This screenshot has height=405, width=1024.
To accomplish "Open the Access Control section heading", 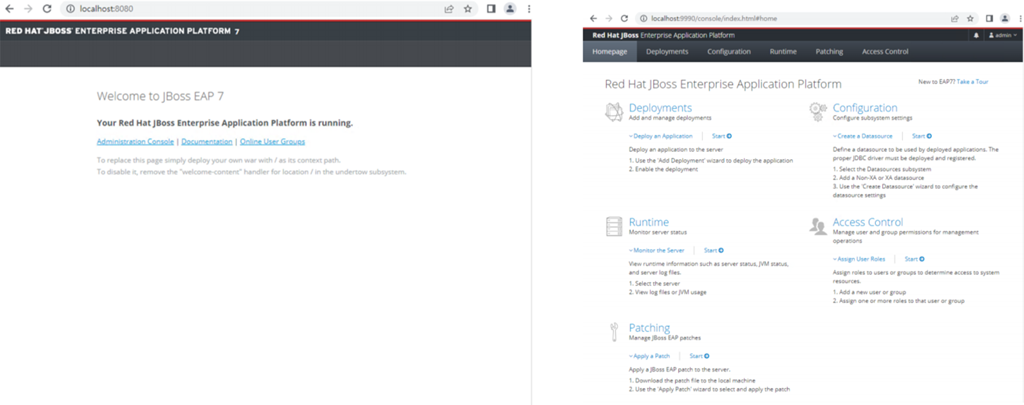I will [x=868, y=222].
